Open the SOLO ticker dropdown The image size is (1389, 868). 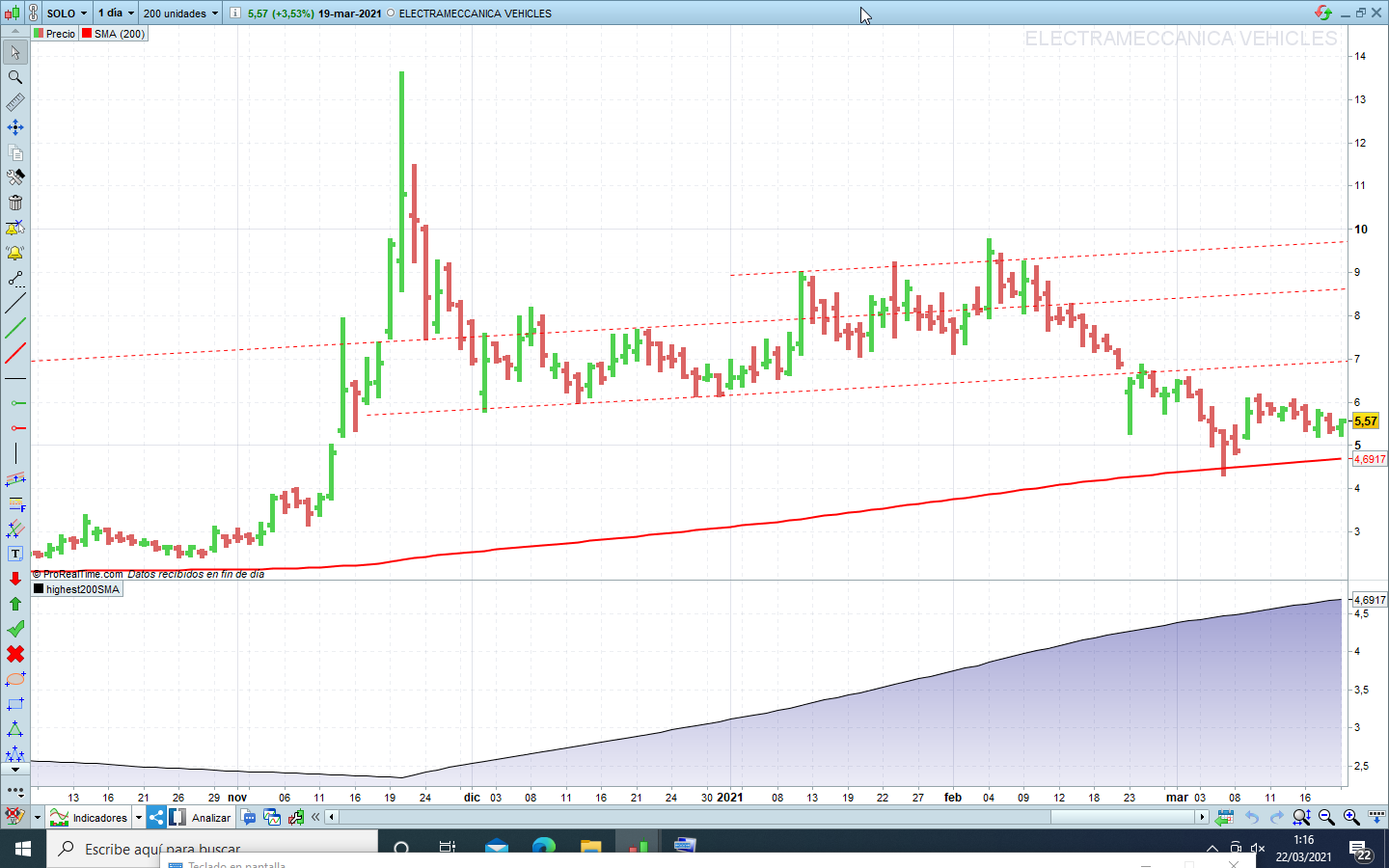pos(67,14)
